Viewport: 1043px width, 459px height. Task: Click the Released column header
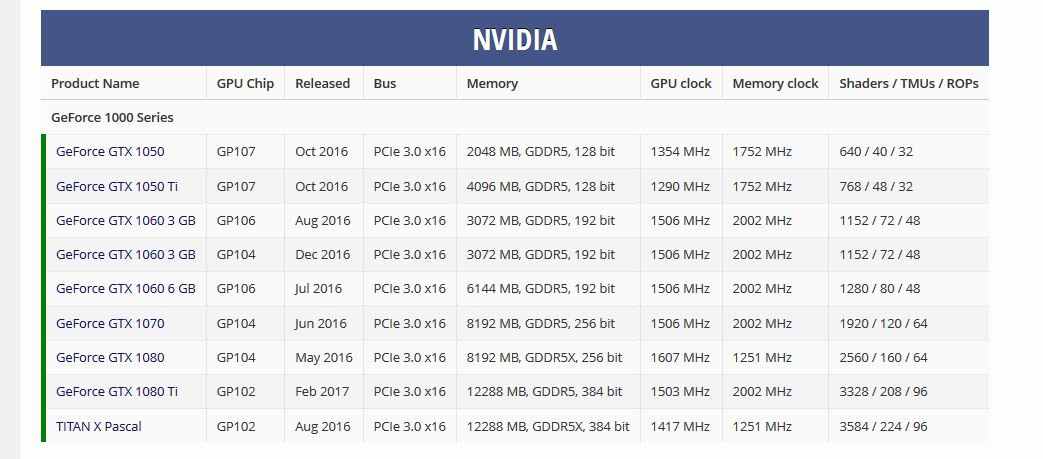(323, 83)
